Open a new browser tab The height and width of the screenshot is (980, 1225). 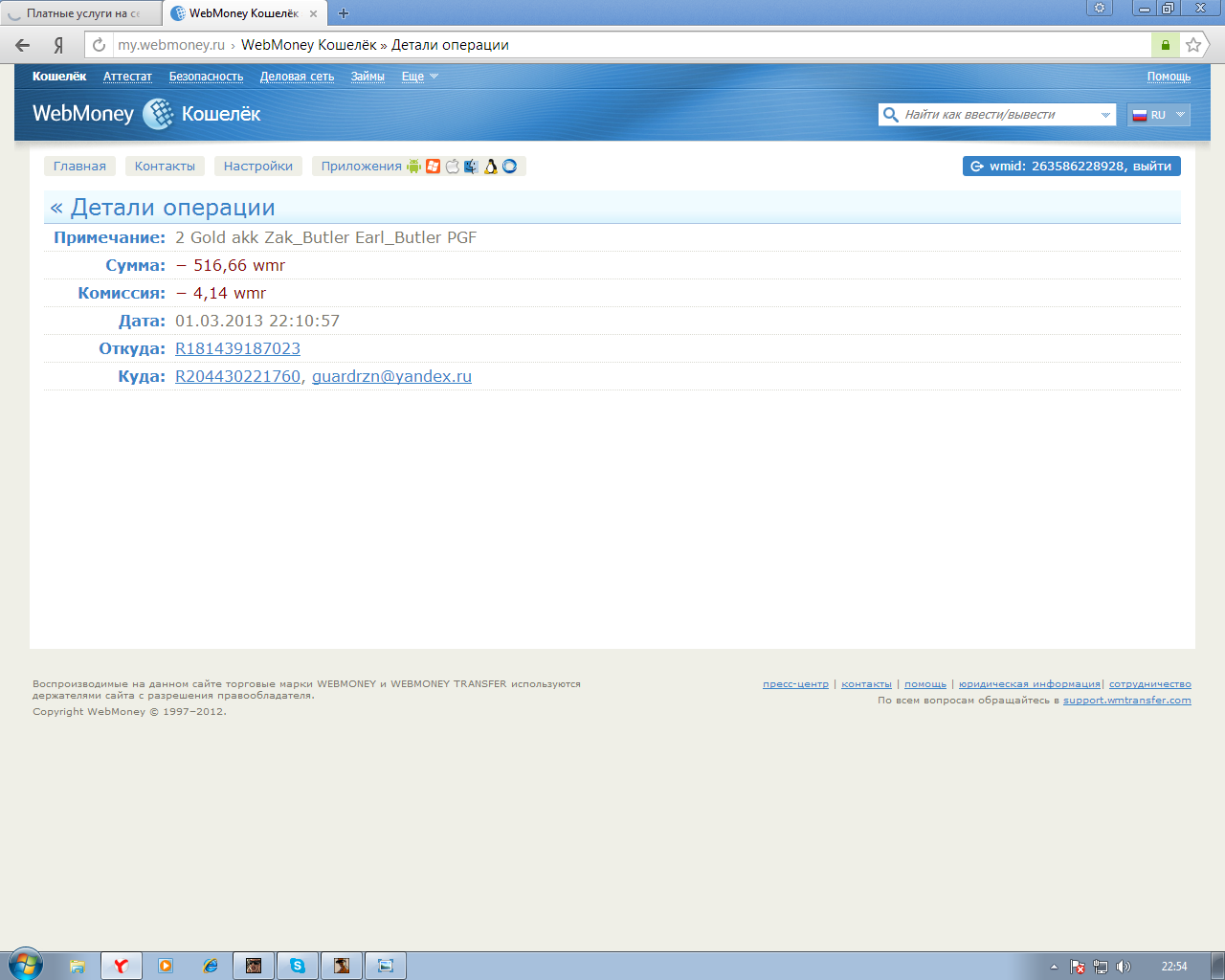pos(344,13)
